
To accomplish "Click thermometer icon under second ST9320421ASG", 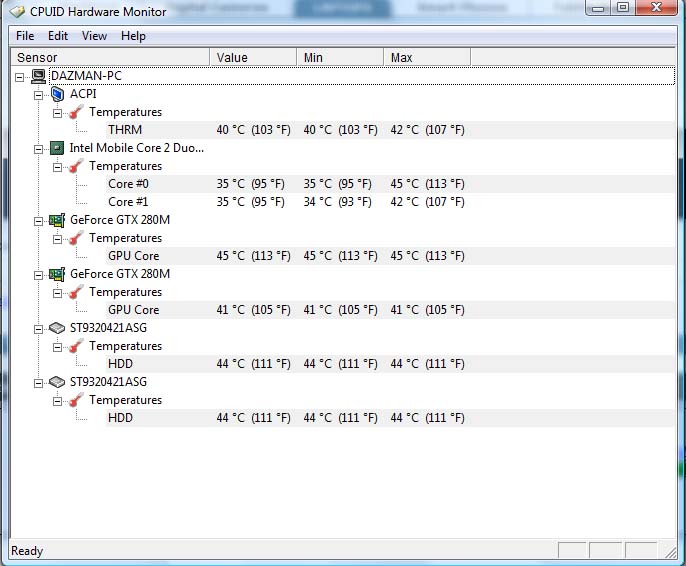I will [x=76, y=400].
